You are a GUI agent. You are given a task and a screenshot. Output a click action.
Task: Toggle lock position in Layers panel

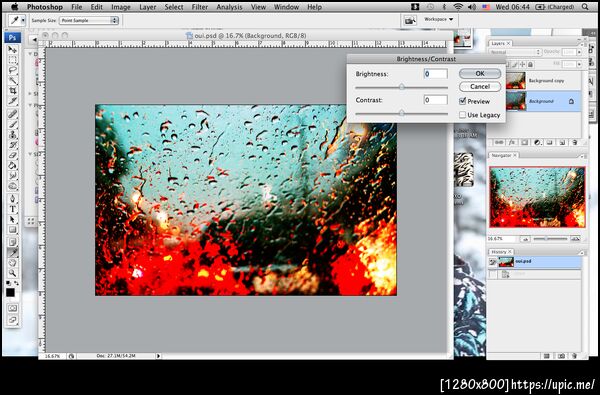tap(522, 65)
